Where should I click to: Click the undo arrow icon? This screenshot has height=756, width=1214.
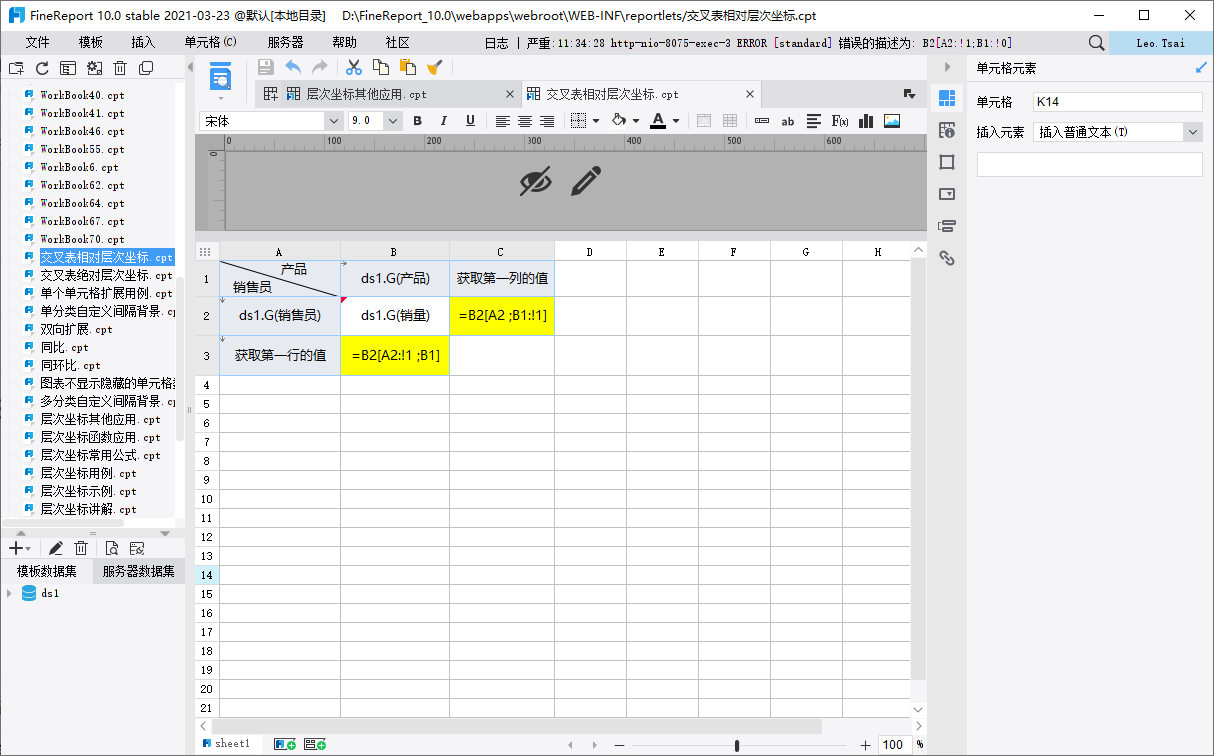293,67
